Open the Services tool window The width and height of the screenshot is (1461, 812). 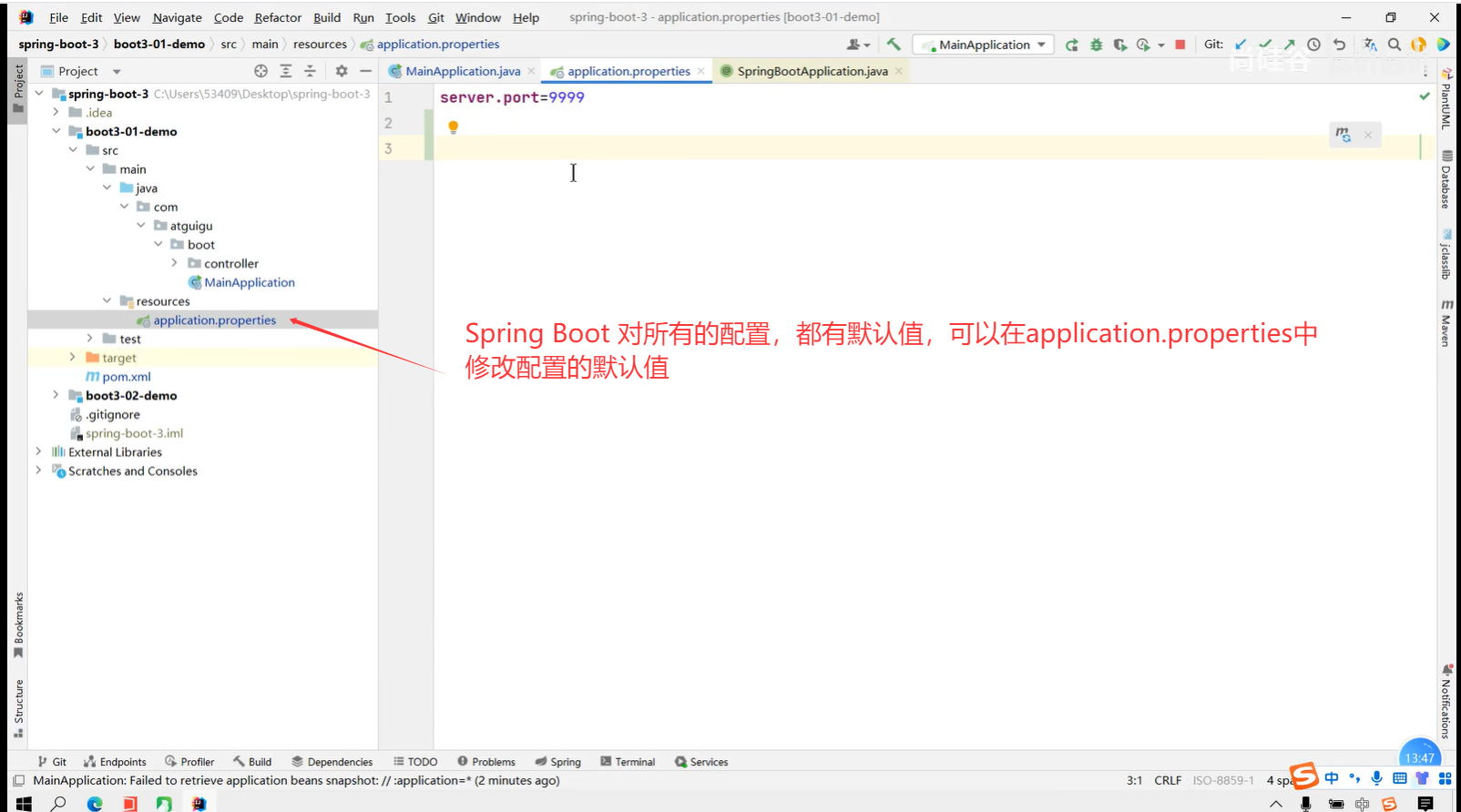click(x=701, y=762)
